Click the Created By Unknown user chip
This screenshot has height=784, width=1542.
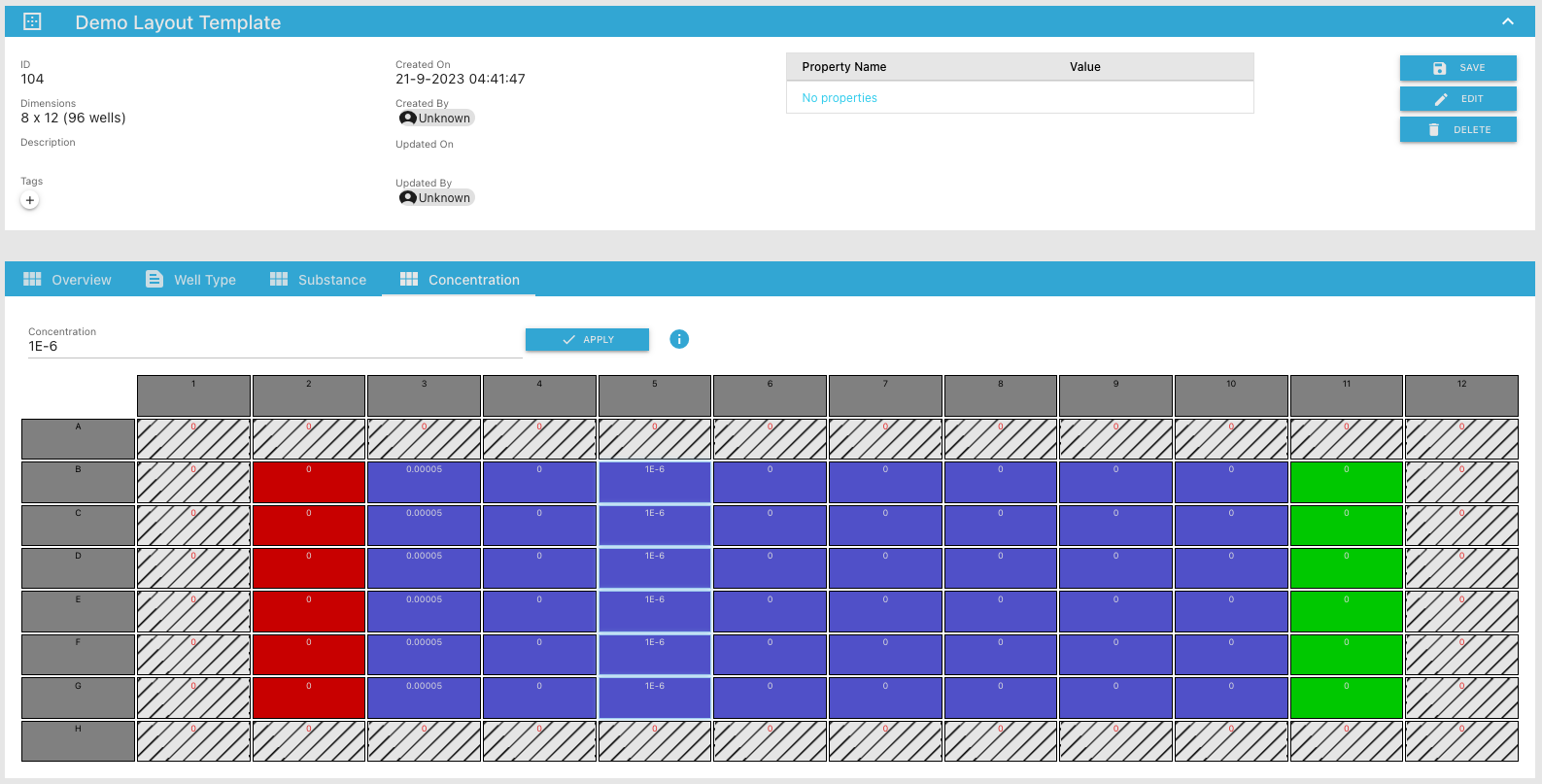(x=436, y=119)
